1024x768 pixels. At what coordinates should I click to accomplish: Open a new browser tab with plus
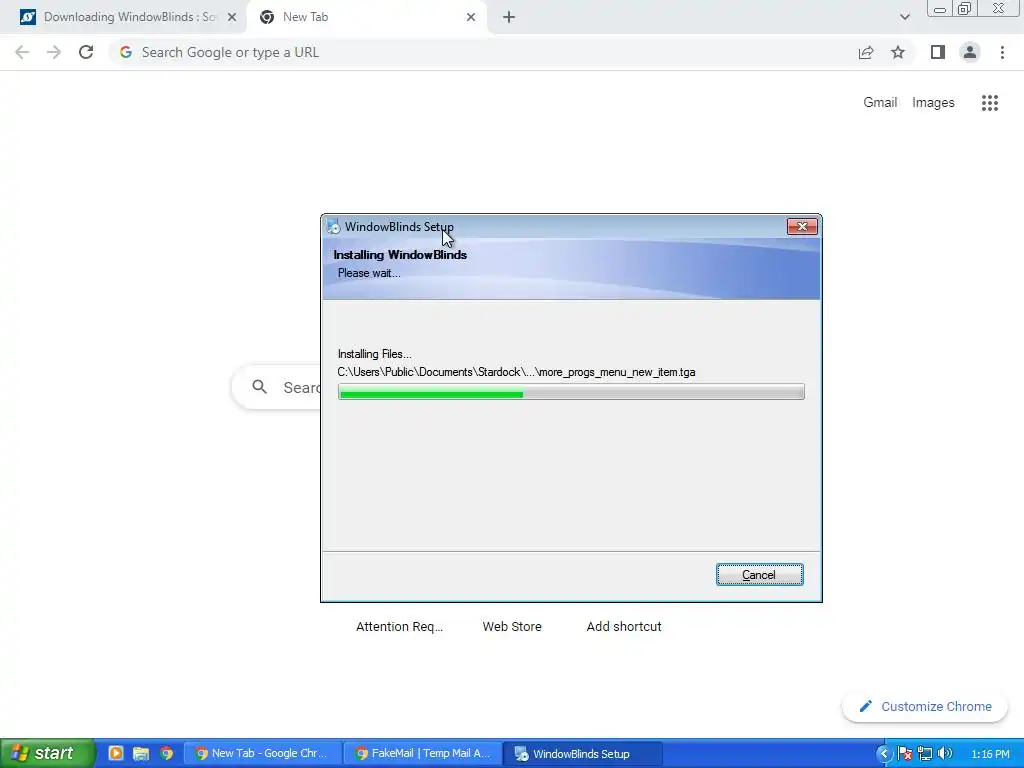pyautogui.click(x=509, y=17)
